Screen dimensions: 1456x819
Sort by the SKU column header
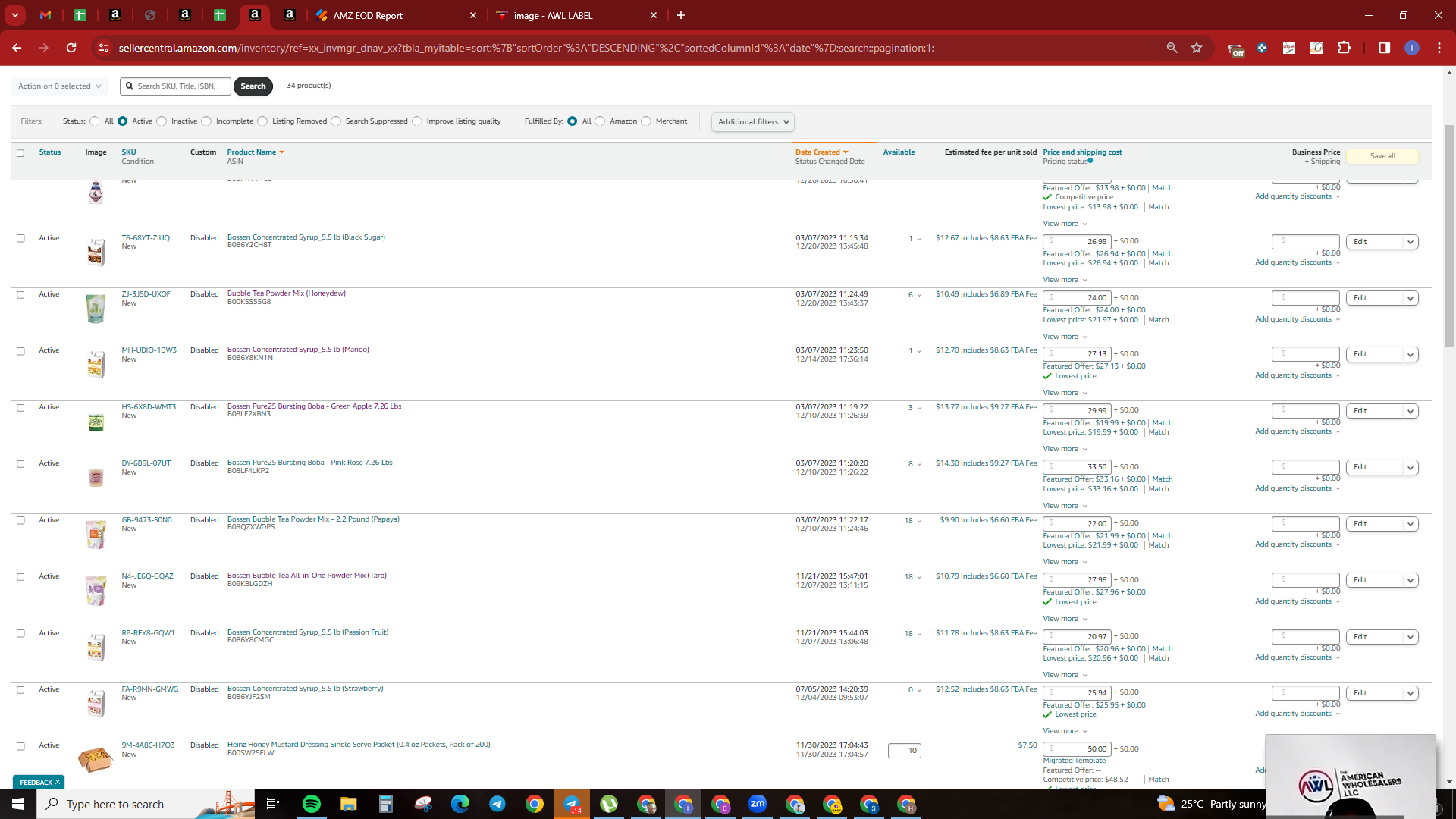(x=129, y=152)
